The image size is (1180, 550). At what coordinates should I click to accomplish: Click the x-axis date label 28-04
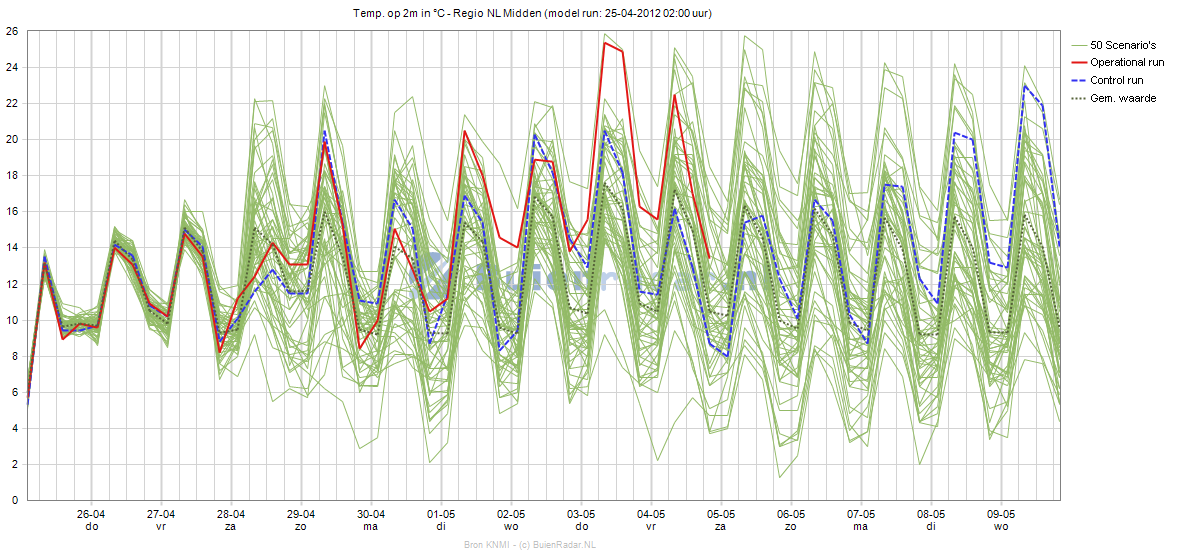[231, 515]
